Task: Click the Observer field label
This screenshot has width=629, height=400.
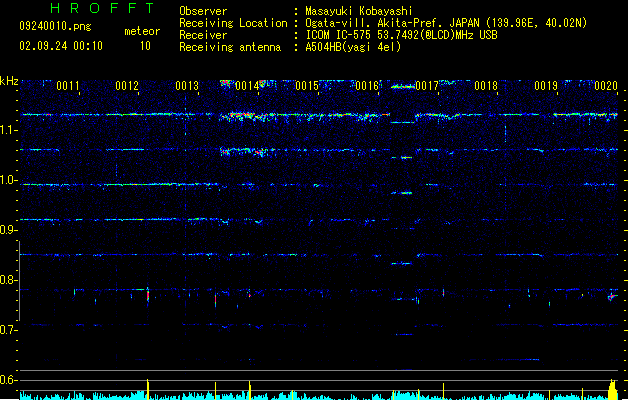Action: click(203, 11)
